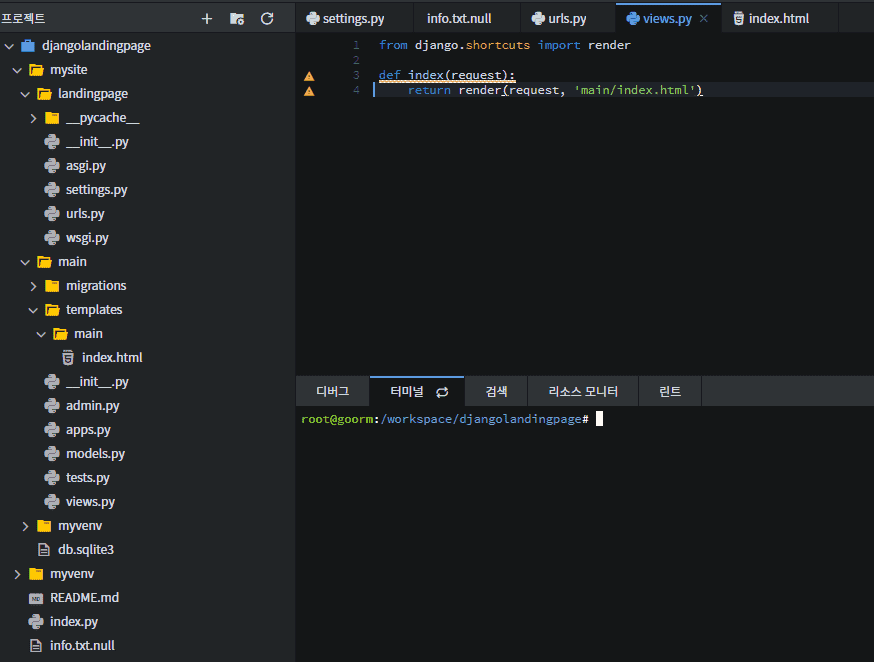Click the templates folder icon

point(52,310)
